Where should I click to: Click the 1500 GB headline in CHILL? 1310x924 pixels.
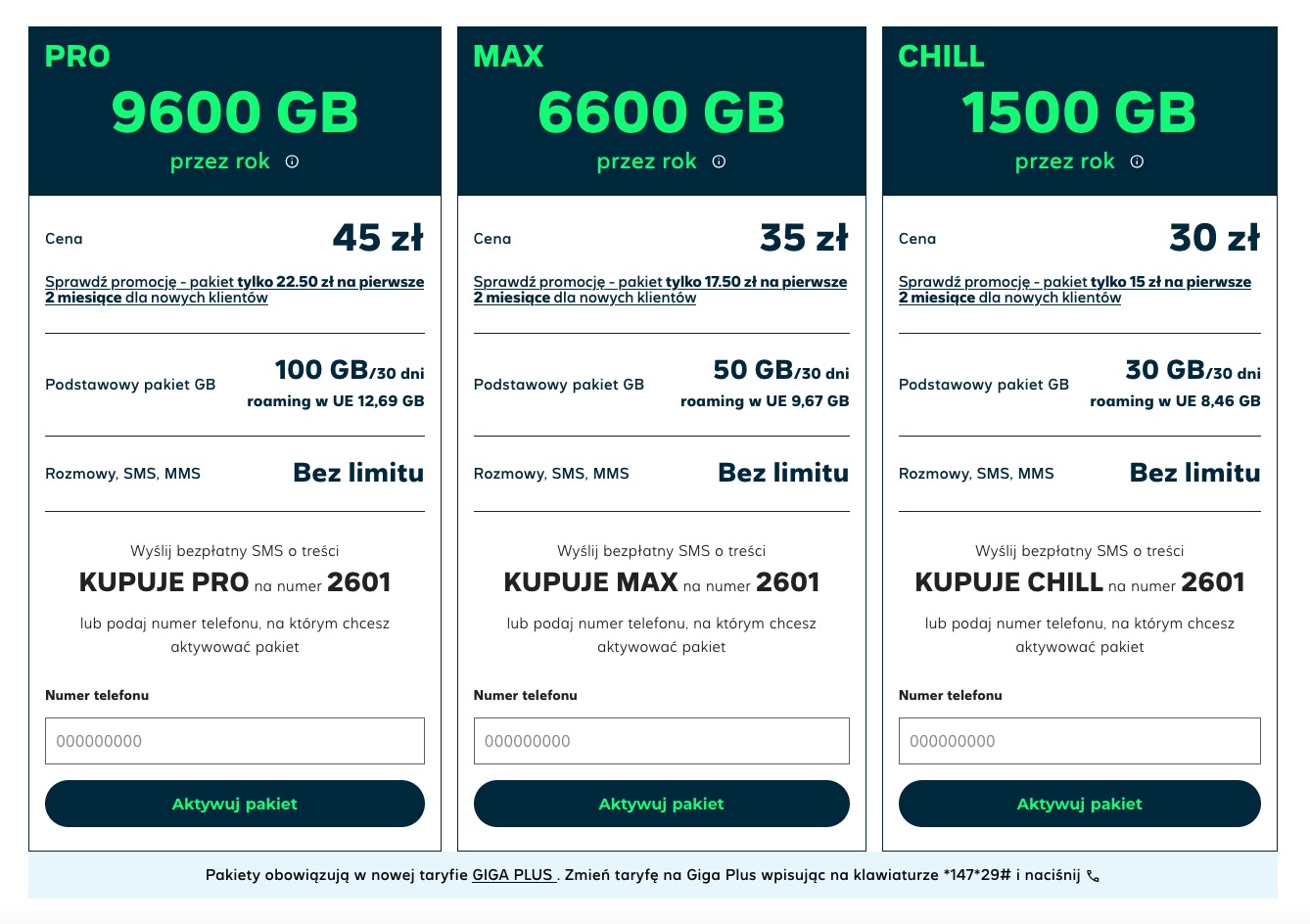(1079, 113)
